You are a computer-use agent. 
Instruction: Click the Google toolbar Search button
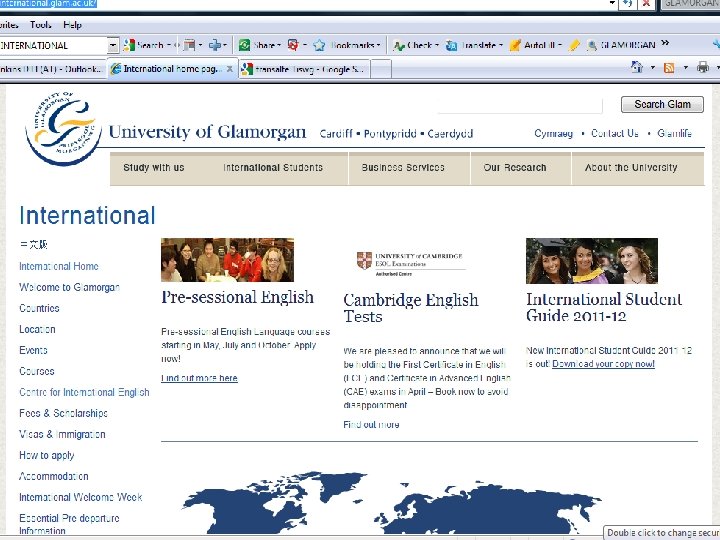pyautogui.click(x=144, y=45)
